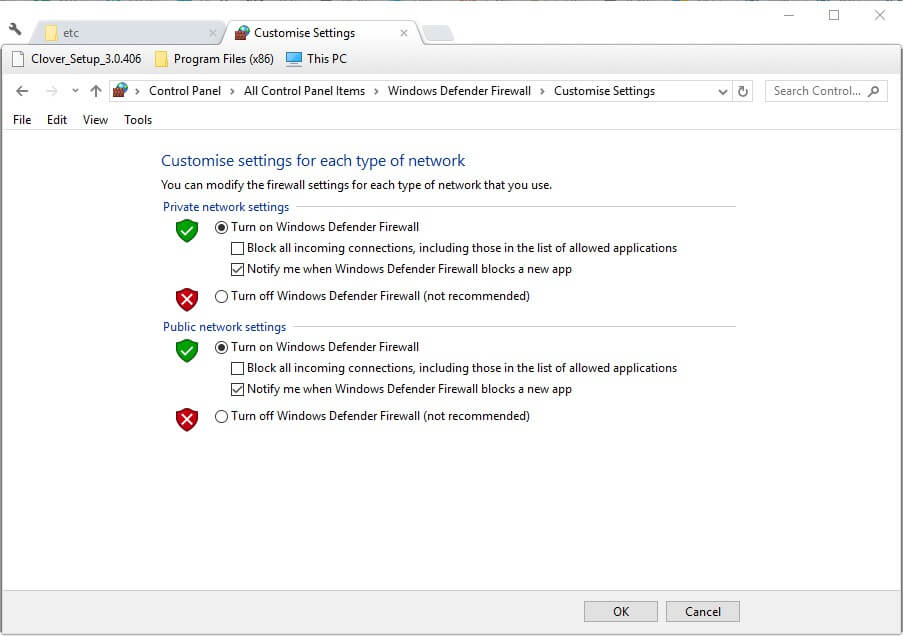Open the recent locations dropdown arrow

point(75,91)
